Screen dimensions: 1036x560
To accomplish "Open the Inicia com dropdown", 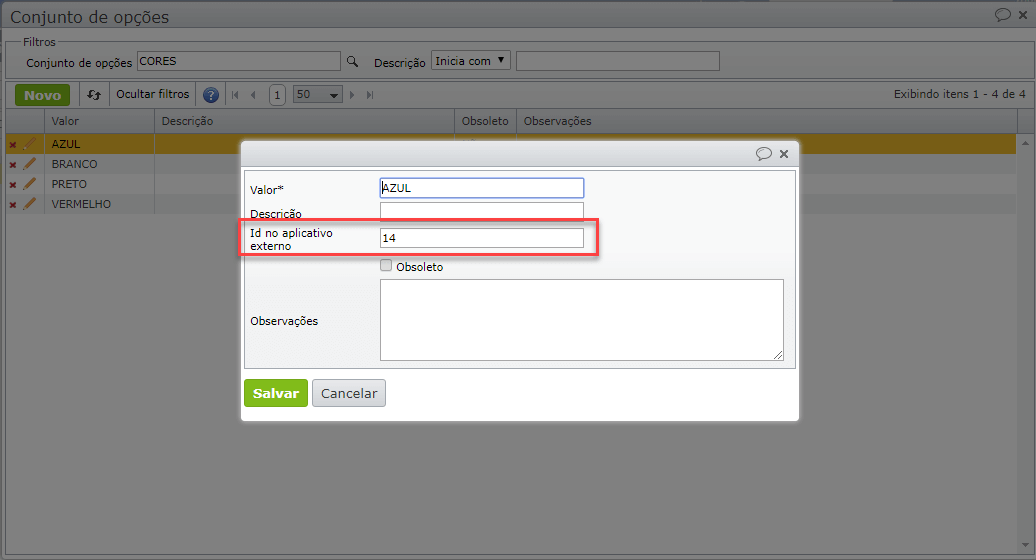I will tap(470, 61).
